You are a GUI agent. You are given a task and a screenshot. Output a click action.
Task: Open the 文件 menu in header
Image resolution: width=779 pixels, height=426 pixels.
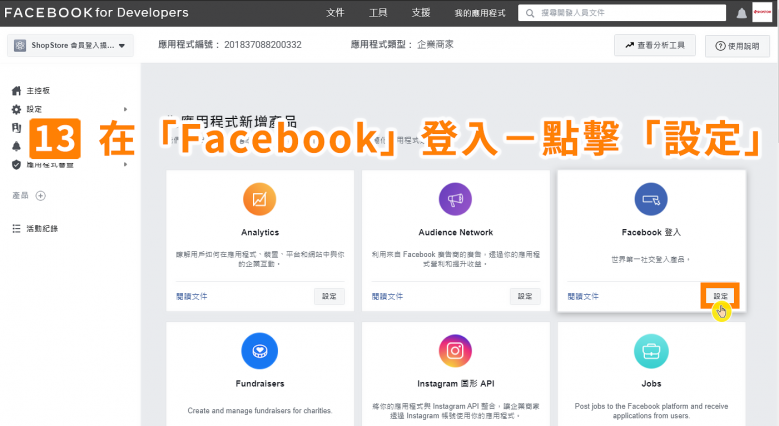pyautogui.click(x=335, y=13)
